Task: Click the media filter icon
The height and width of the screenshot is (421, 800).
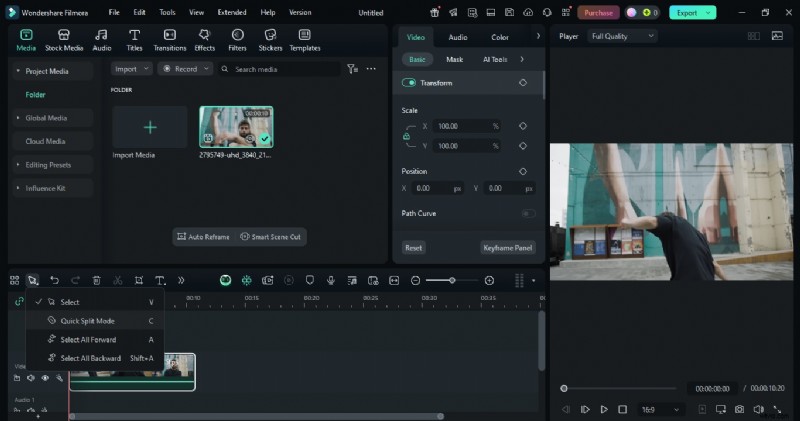Action: (x=351, y=69)
